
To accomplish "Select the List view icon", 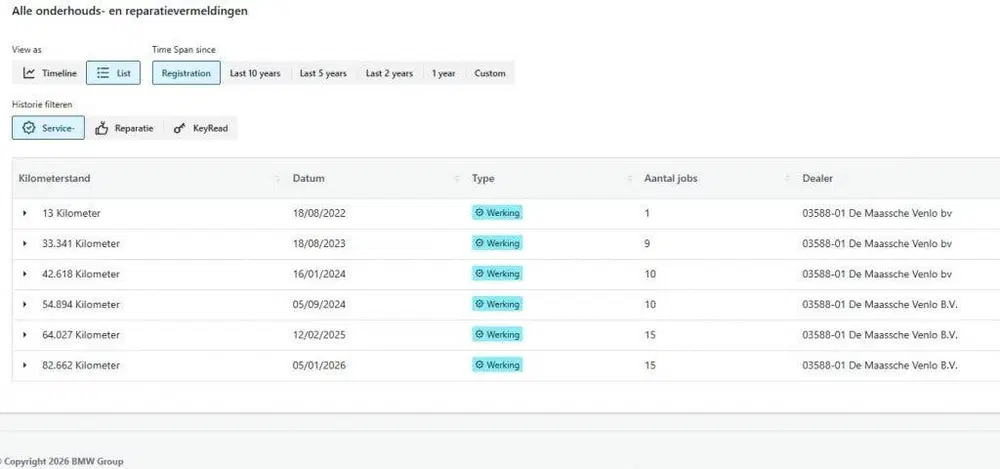I will 103,73.
